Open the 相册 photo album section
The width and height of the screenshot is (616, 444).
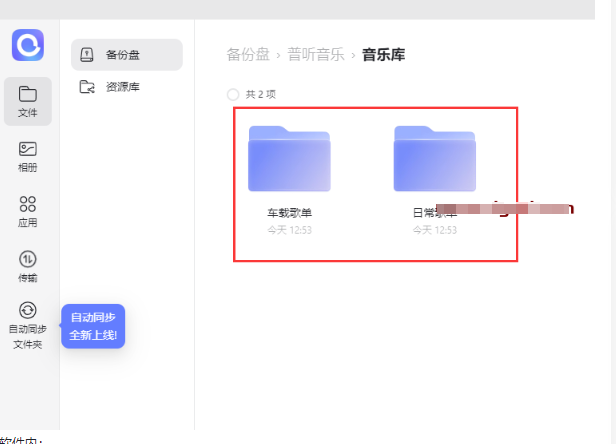[x=28, y=156]
